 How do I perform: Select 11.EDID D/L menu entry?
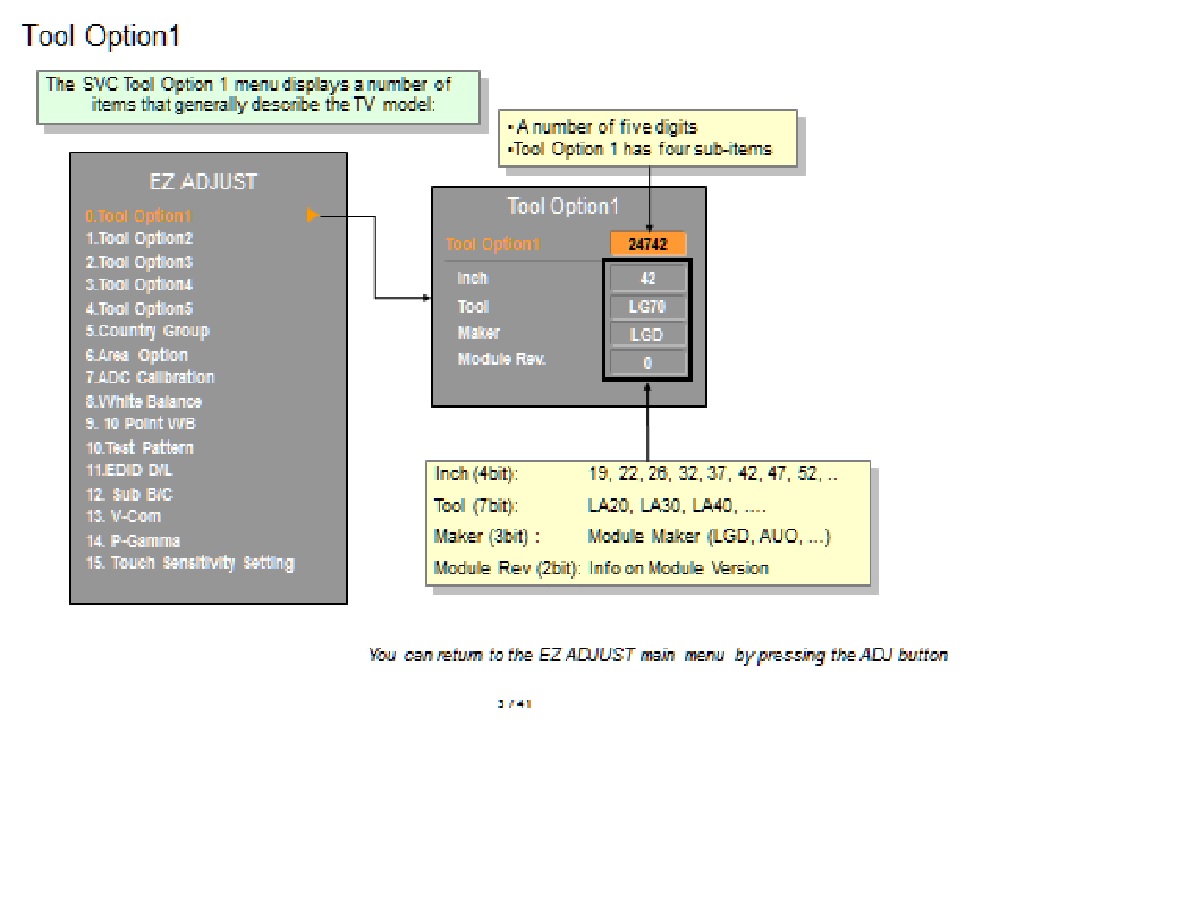click(129, 470)
